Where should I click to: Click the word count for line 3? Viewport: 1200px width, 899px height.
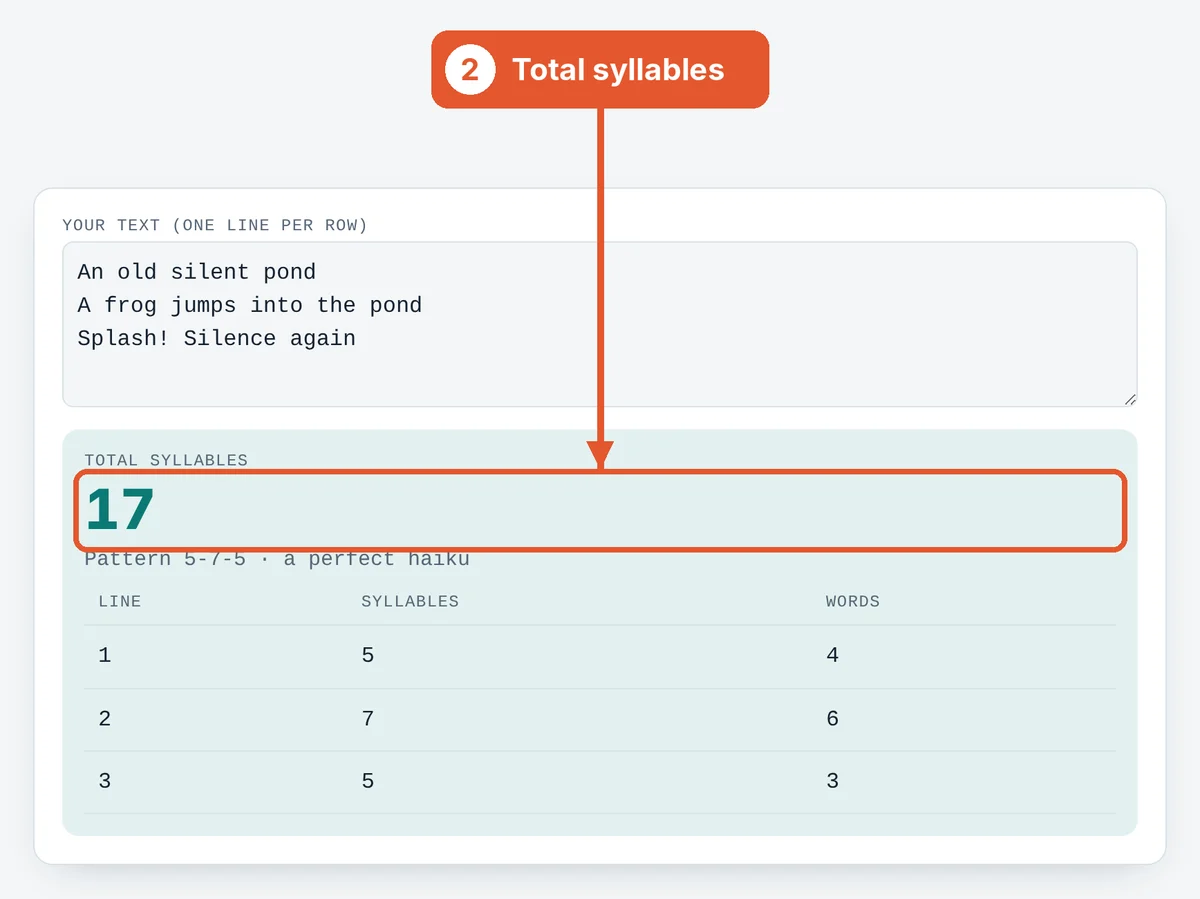pos(833,781)
